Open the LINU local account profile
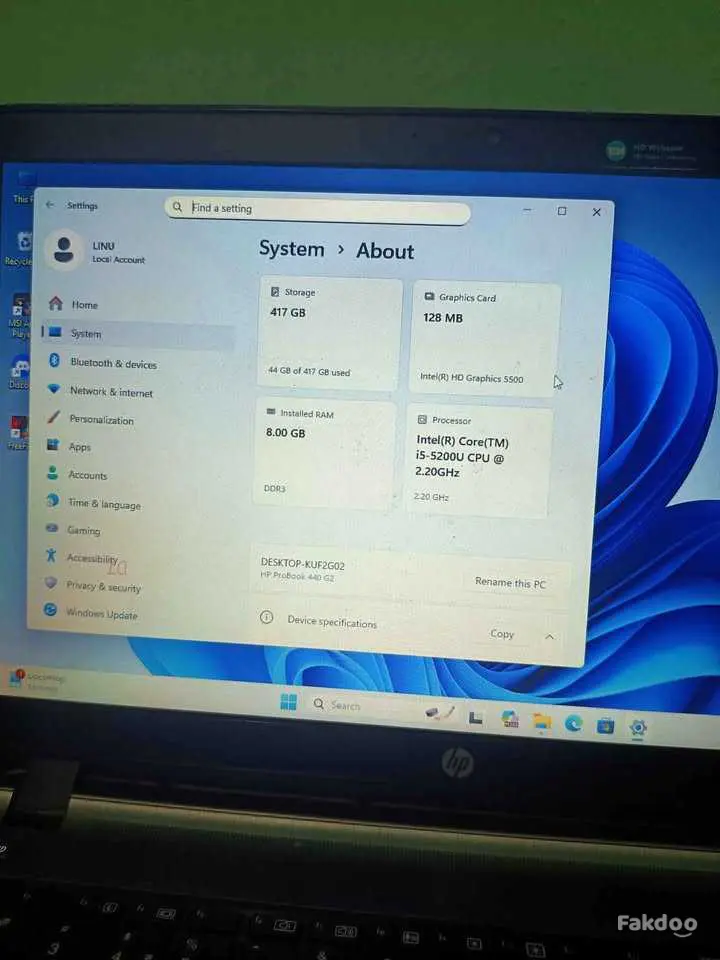Image resolution: width=720 pixels, height=960 pixels. 95,251
